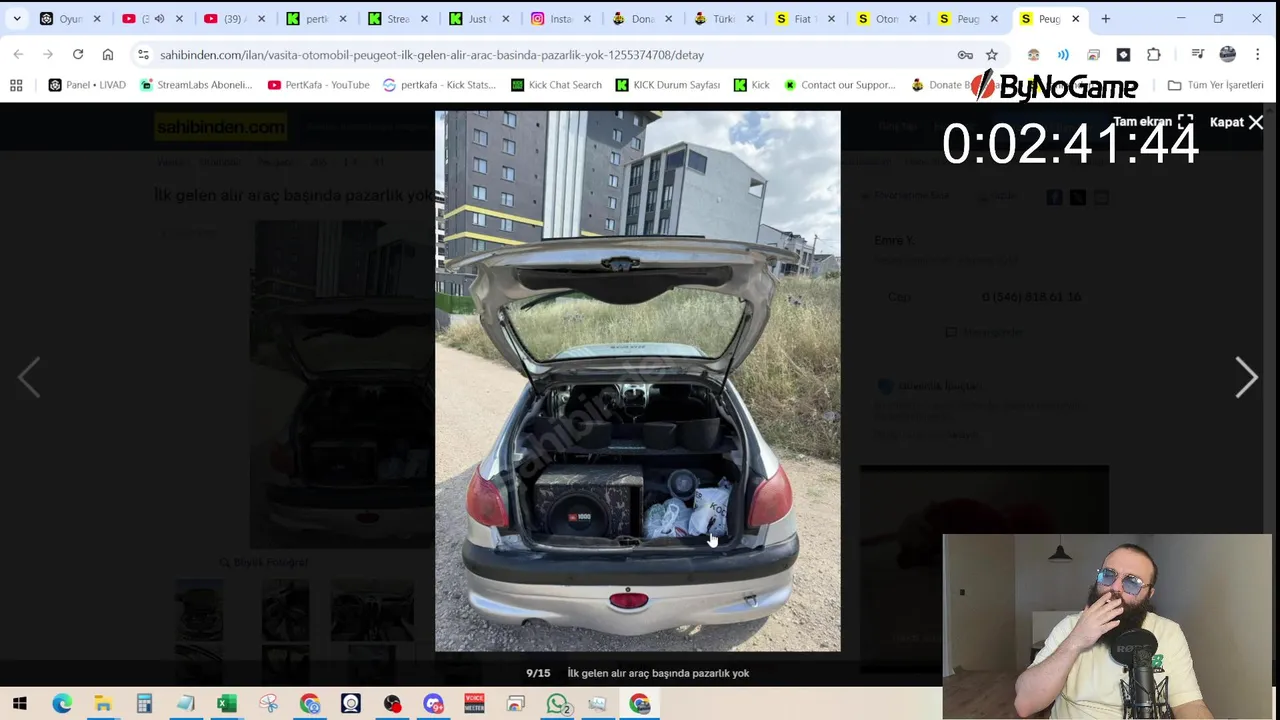This screenshot has height=720, width=1280.
Task: Reload the page
Action: [x=78, y=55]
